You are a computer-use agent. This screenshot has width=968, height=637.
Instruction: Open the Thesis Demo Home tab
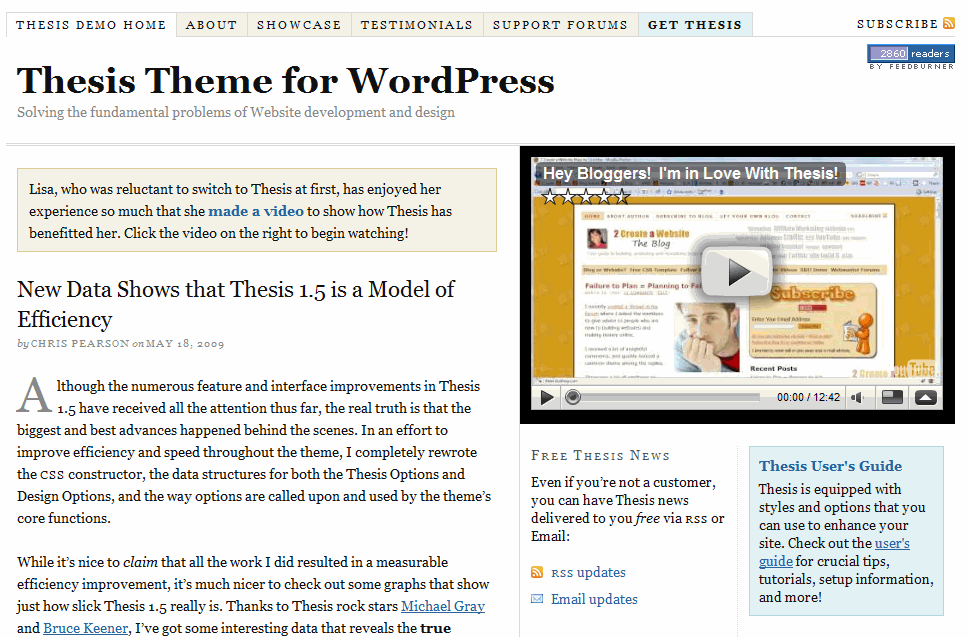click(x=91, y=25)
